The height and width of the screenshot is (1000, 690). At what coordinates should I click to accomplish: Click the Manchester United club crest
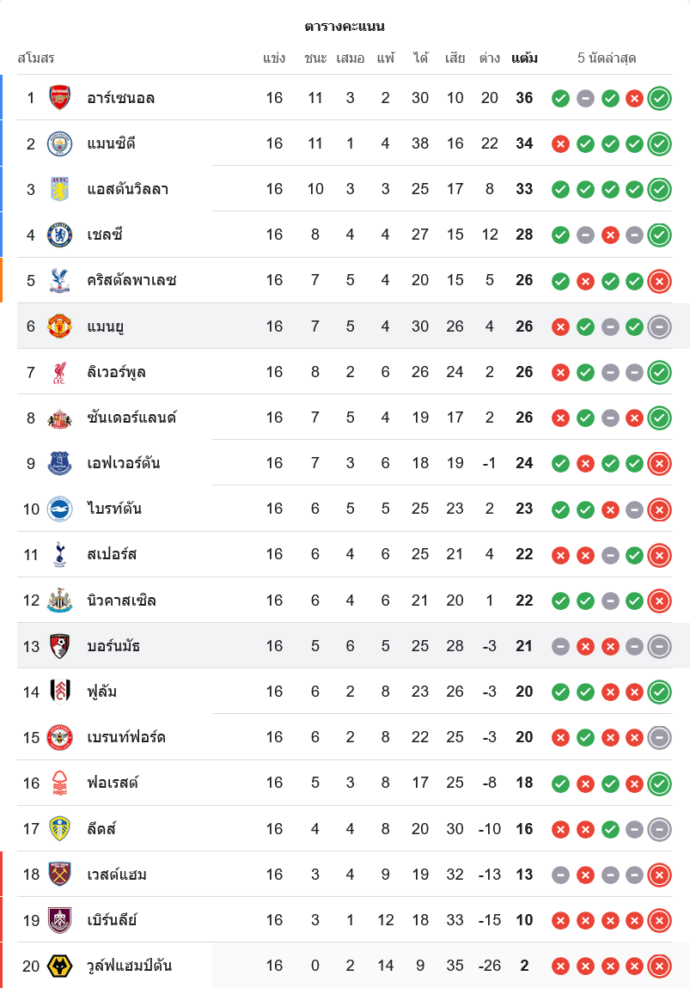click(60, 326)
